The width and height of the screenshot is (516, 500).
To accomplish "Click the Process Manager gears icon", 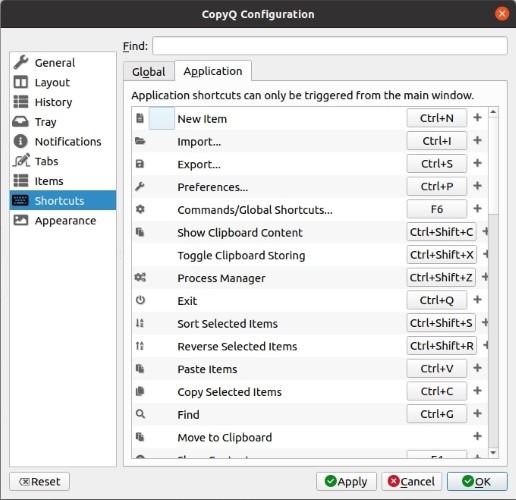I will coord(140,277).
